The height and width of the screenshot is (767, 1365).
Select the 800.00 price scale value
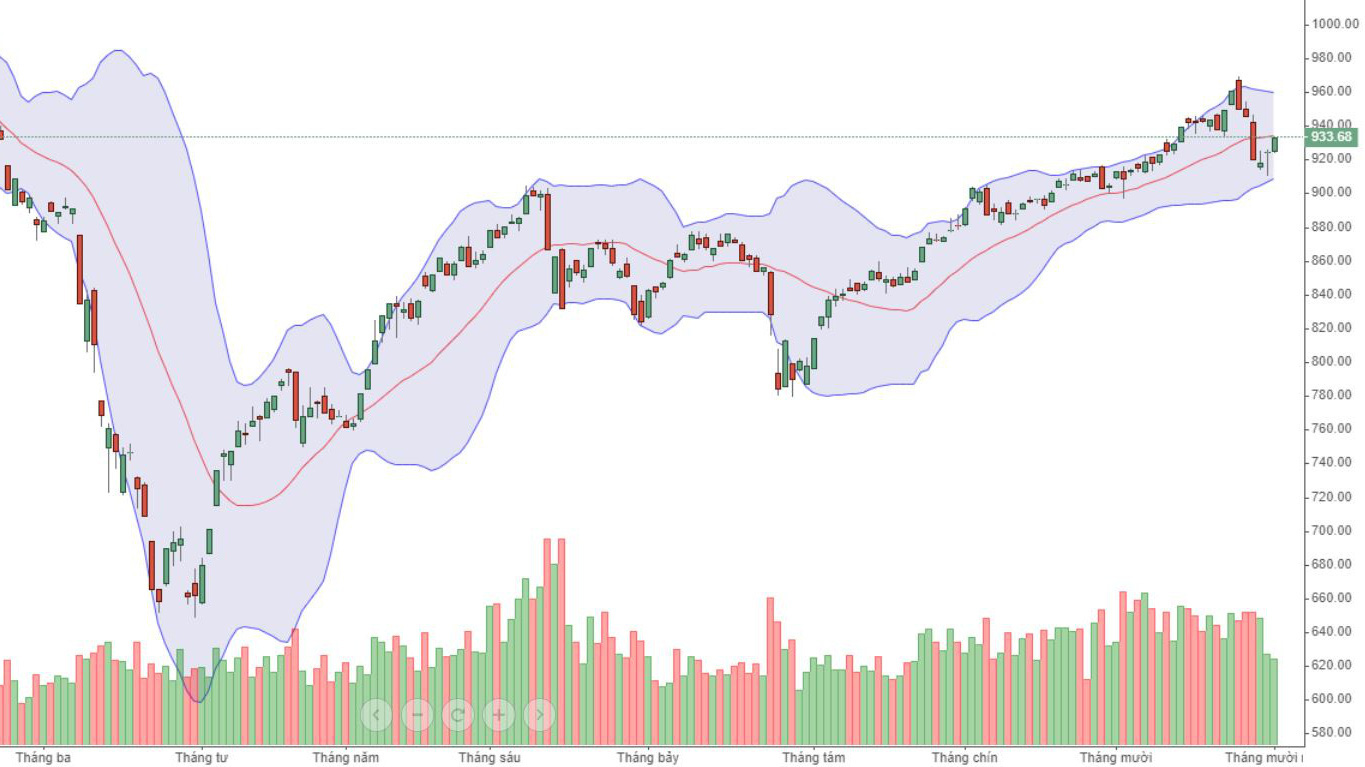click(x=1335, y=361)
